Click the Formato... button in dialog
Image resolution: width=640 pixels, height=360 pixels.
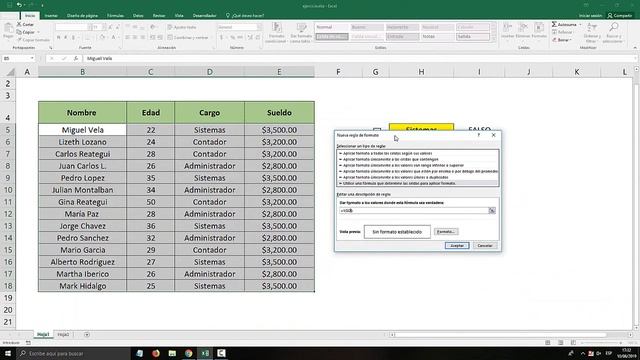tap(446, 231)
